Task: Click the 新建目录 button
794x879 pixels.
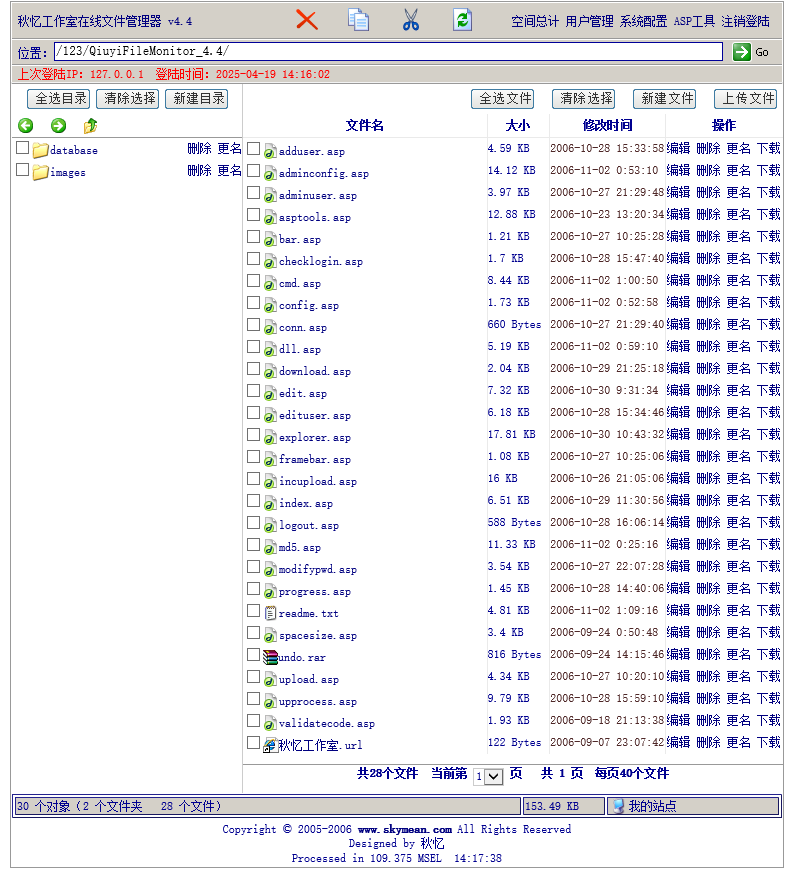Action: click(198, 99)
